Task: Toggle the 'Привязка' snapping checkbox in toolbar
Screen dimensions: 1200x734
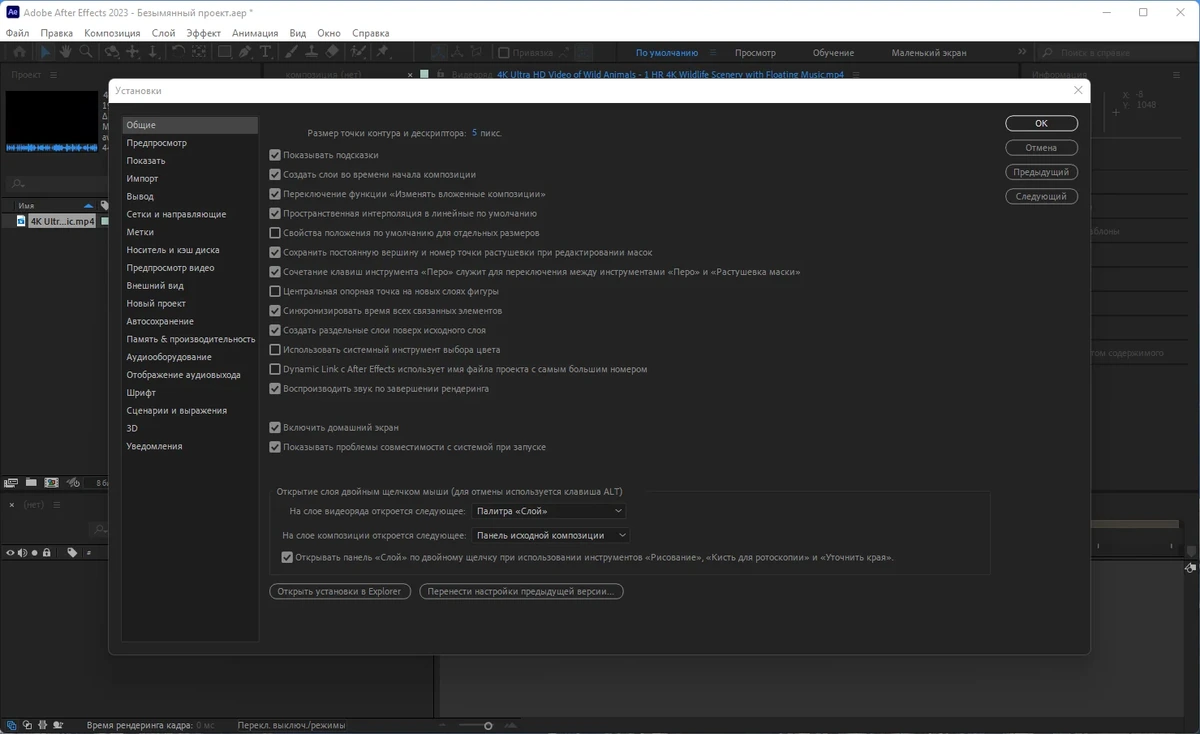Action: click(504, 52)
